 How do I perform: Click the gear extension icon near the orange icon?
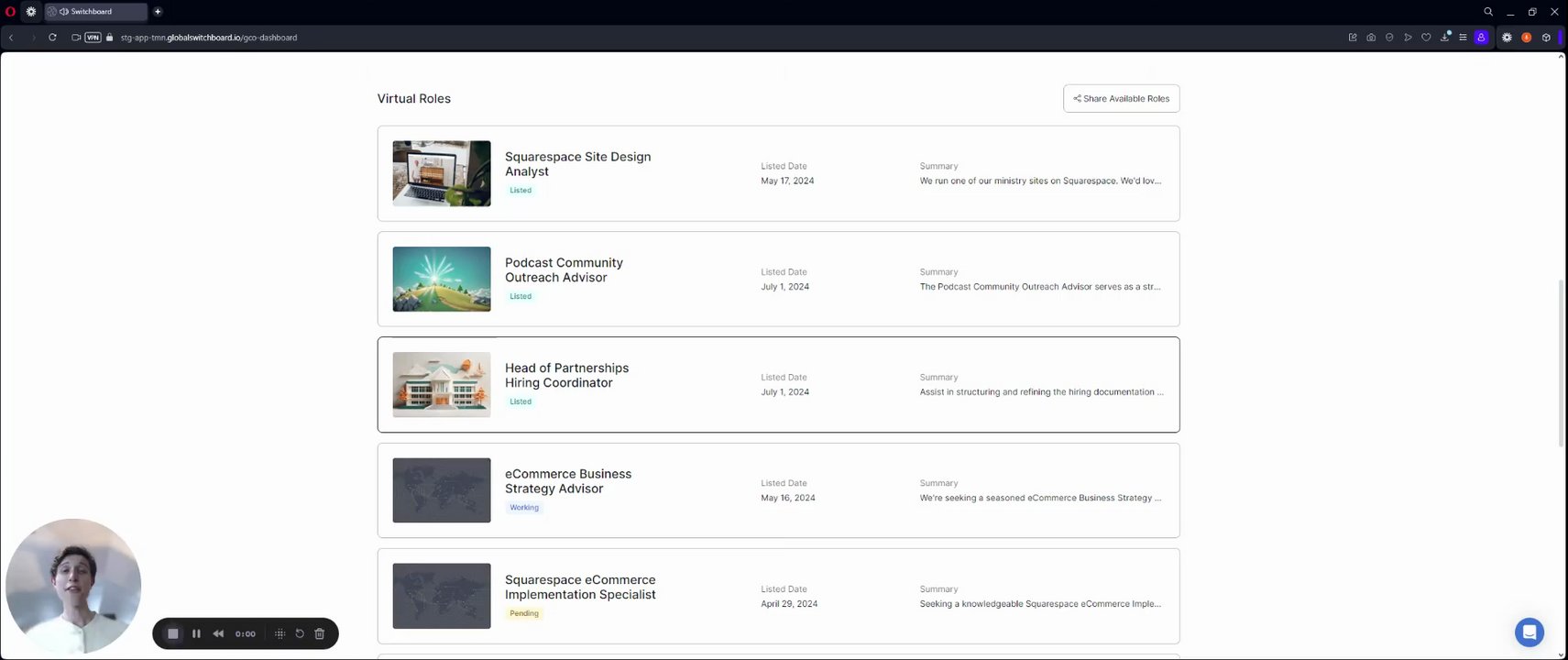pos(1507,38)
